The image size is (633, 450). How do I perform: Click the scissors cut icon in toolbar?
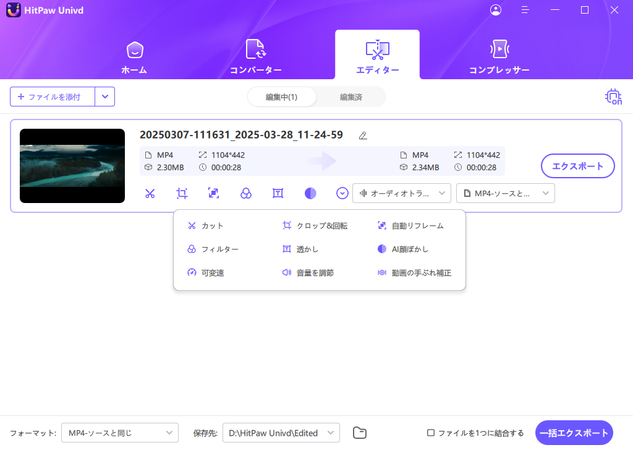coord(150,194)
